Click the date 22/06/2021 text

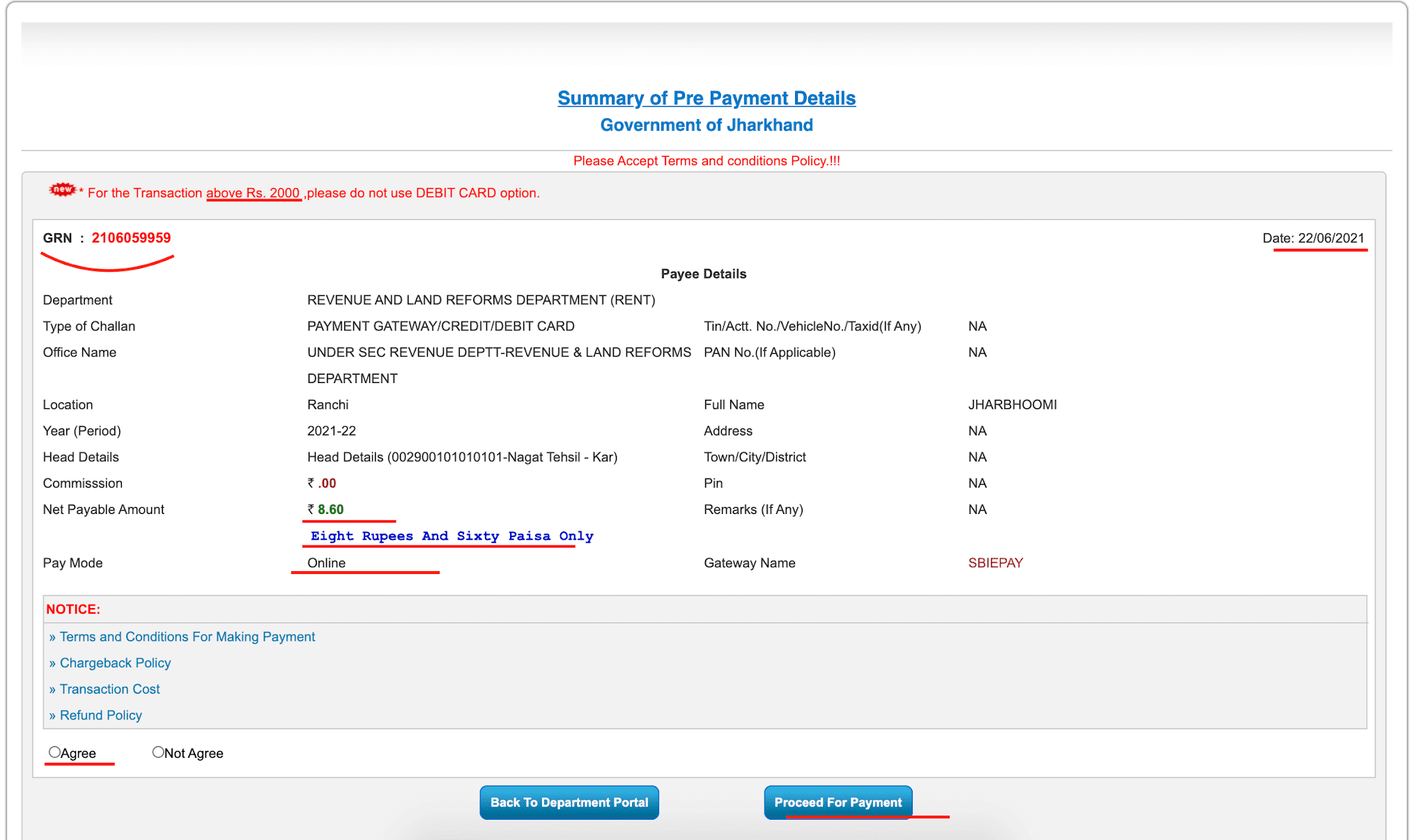[1330, 238]
